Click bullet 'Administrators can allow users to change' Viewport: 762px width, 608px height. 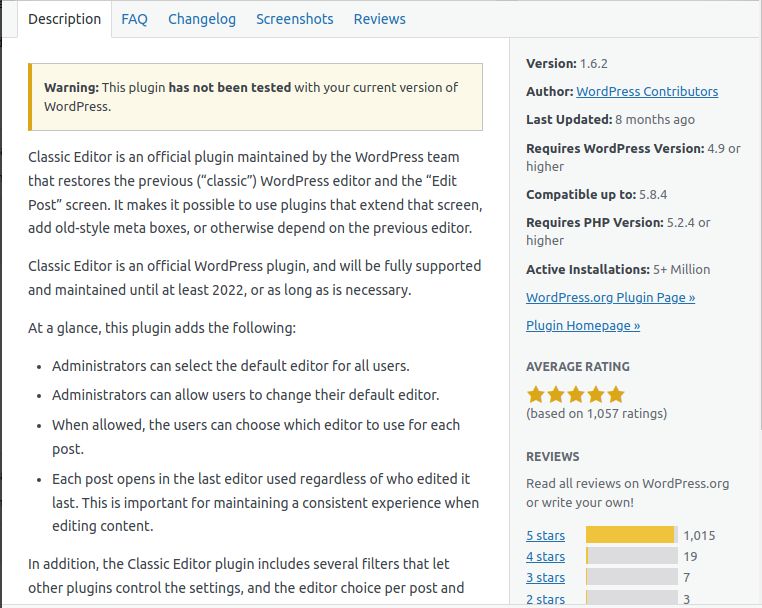pos(245,395)
